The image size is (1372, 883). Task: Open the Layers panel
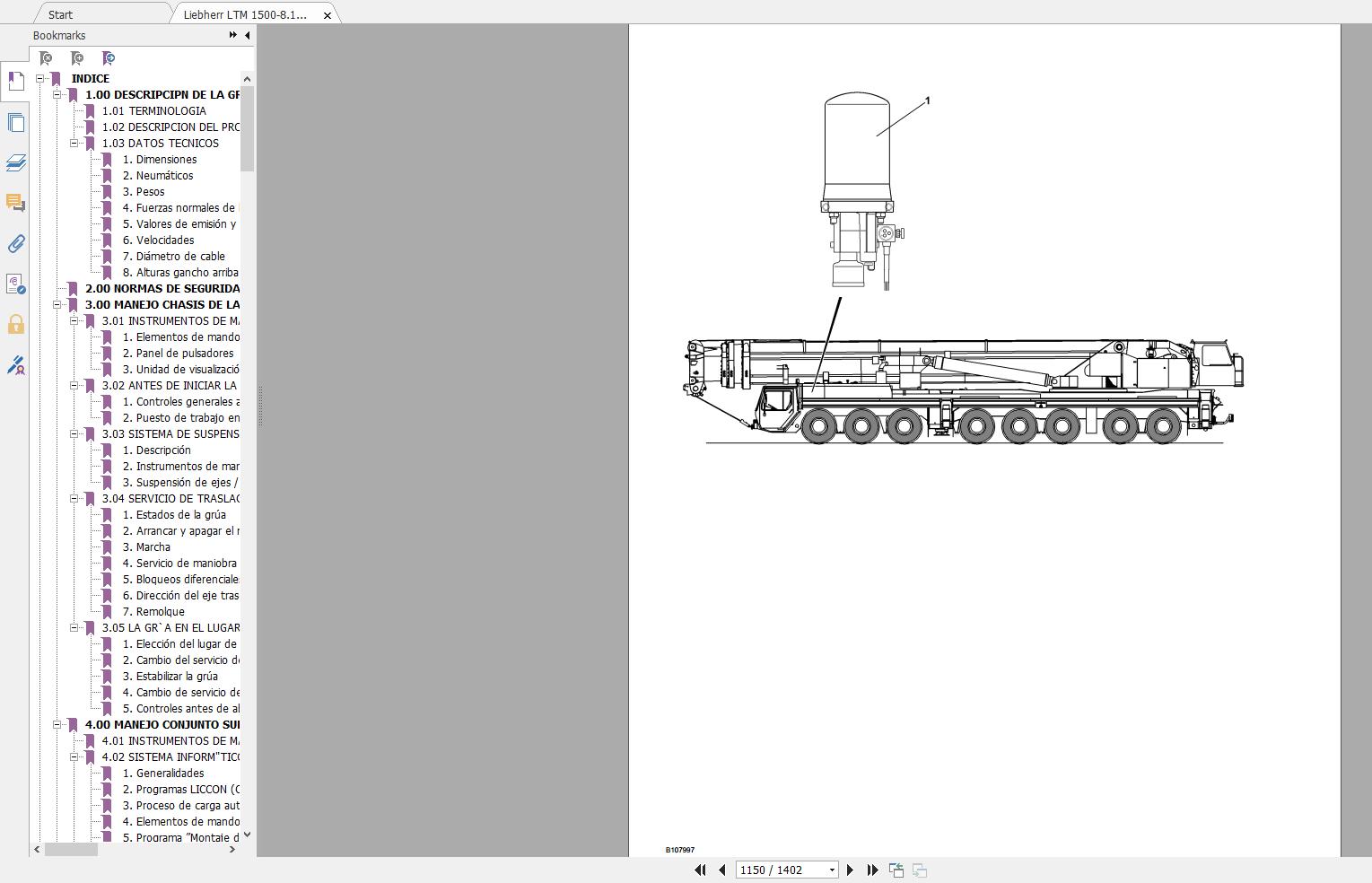coord(15,163)
